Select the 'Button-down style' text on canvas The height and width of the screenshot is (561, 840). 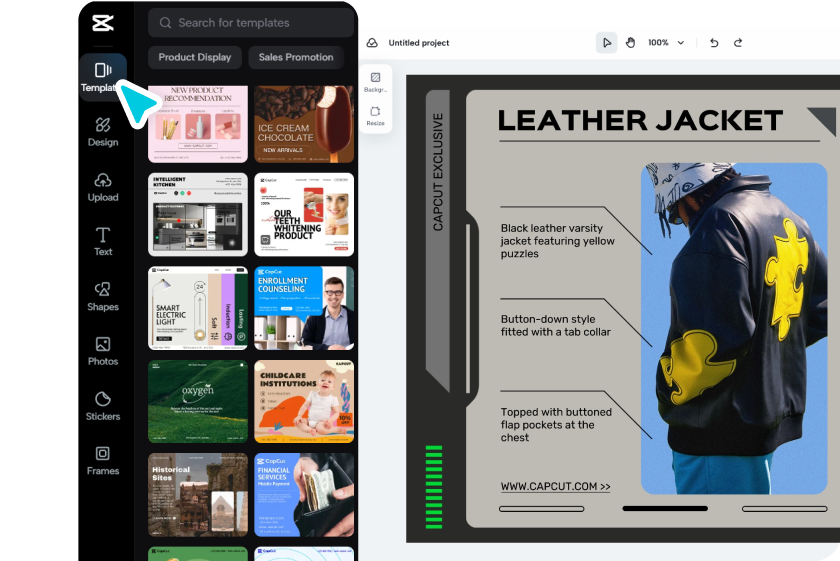pos(556,325)
